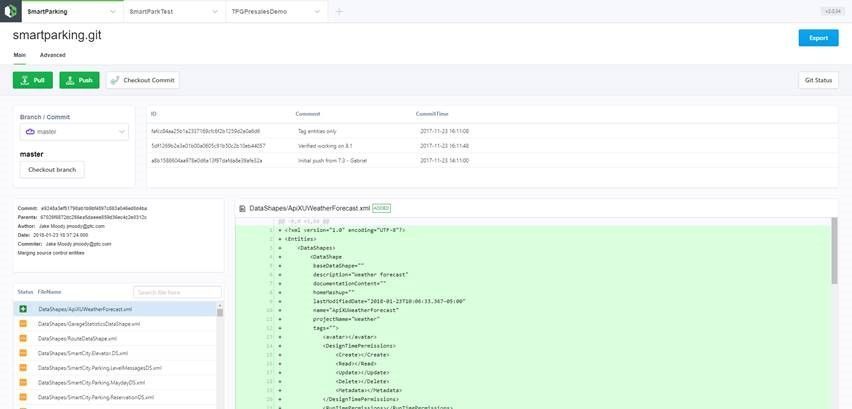Screen dimensions: 852x409
Task: Click commit time 2017-11-23 16:11:00
Action: pos(444,131)
